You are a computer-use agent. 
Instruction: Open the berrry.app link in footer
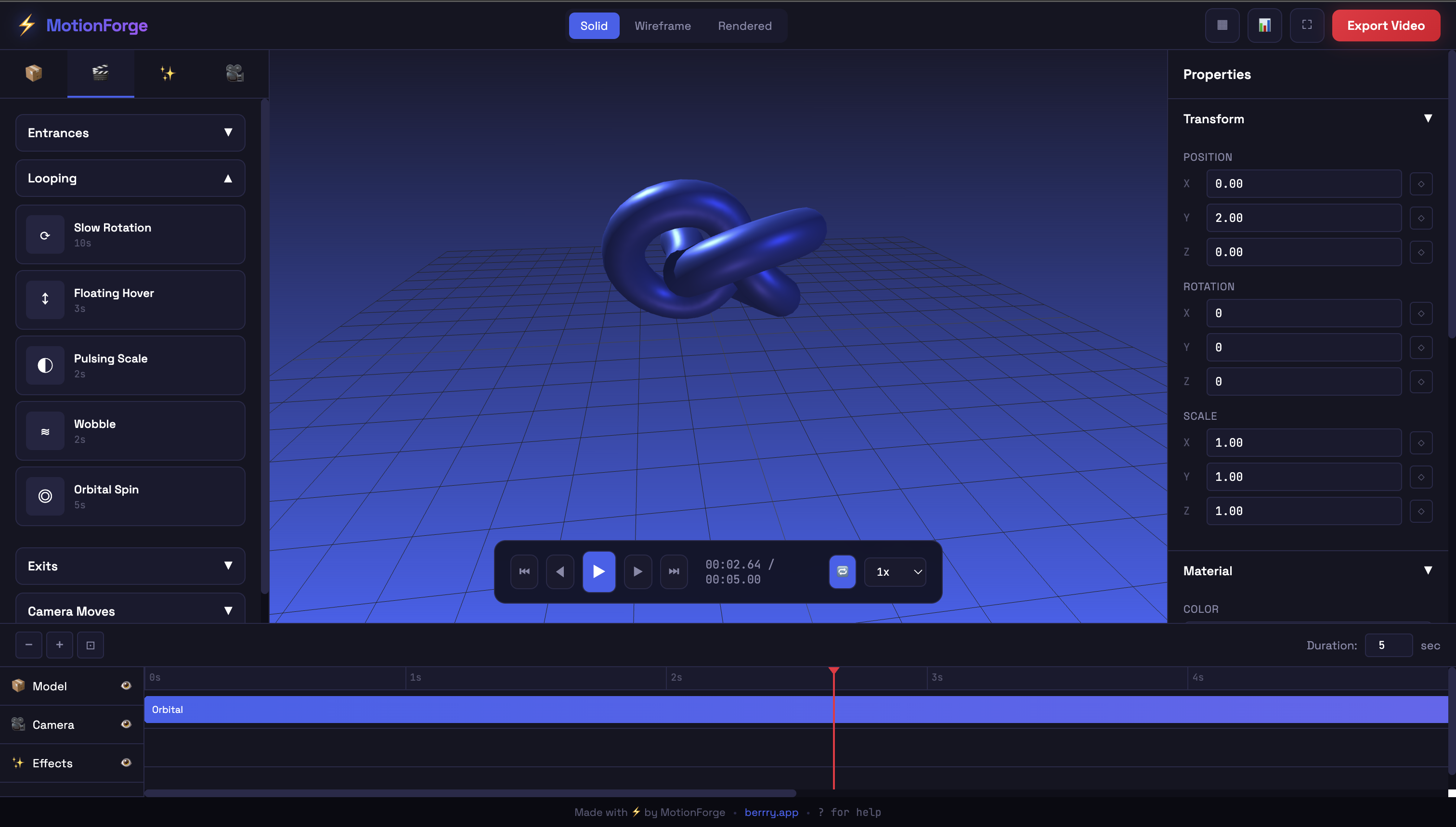coord(771,812)
